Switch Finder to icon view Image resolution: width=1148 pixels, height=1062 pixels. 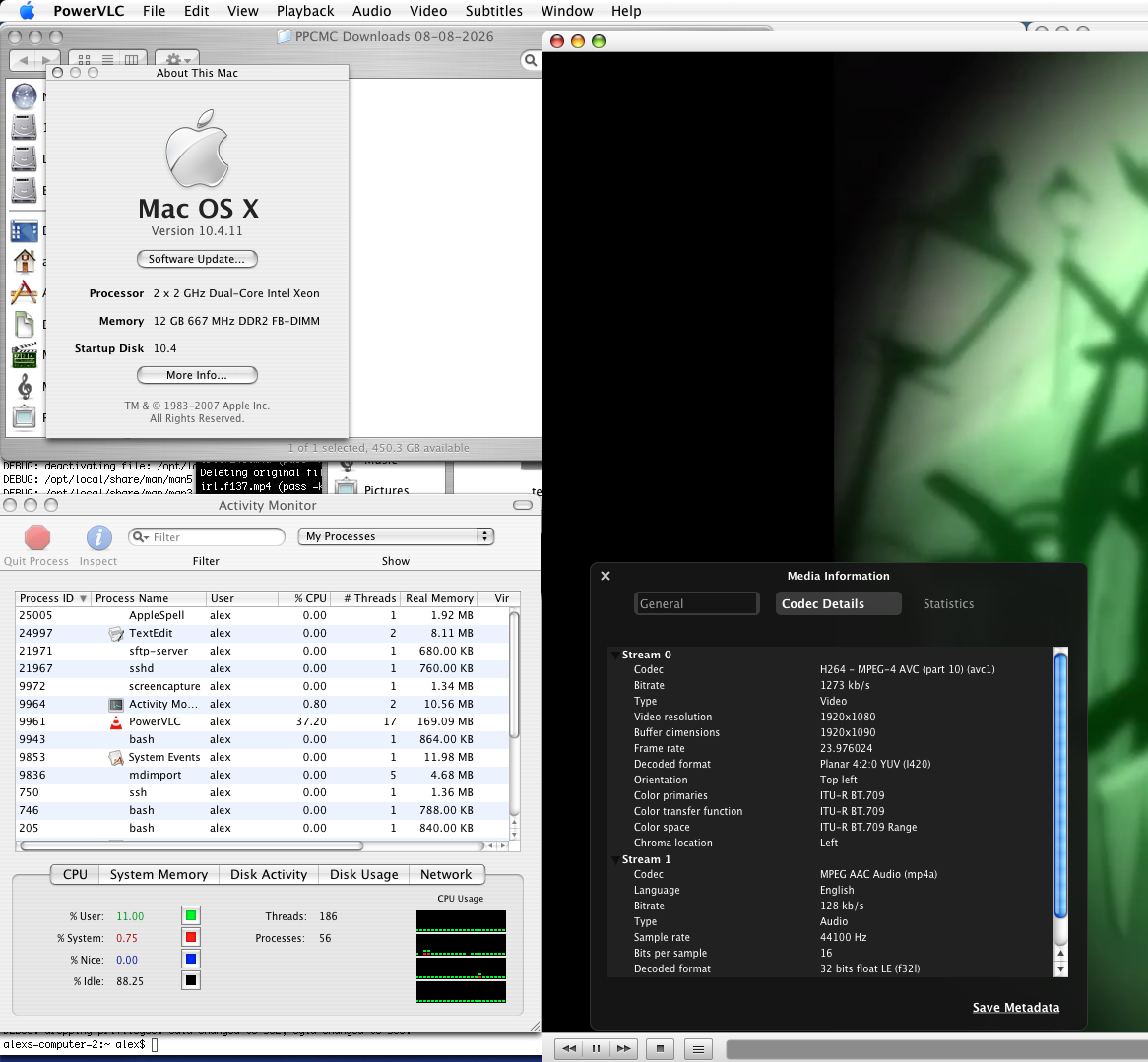[85, 60]
